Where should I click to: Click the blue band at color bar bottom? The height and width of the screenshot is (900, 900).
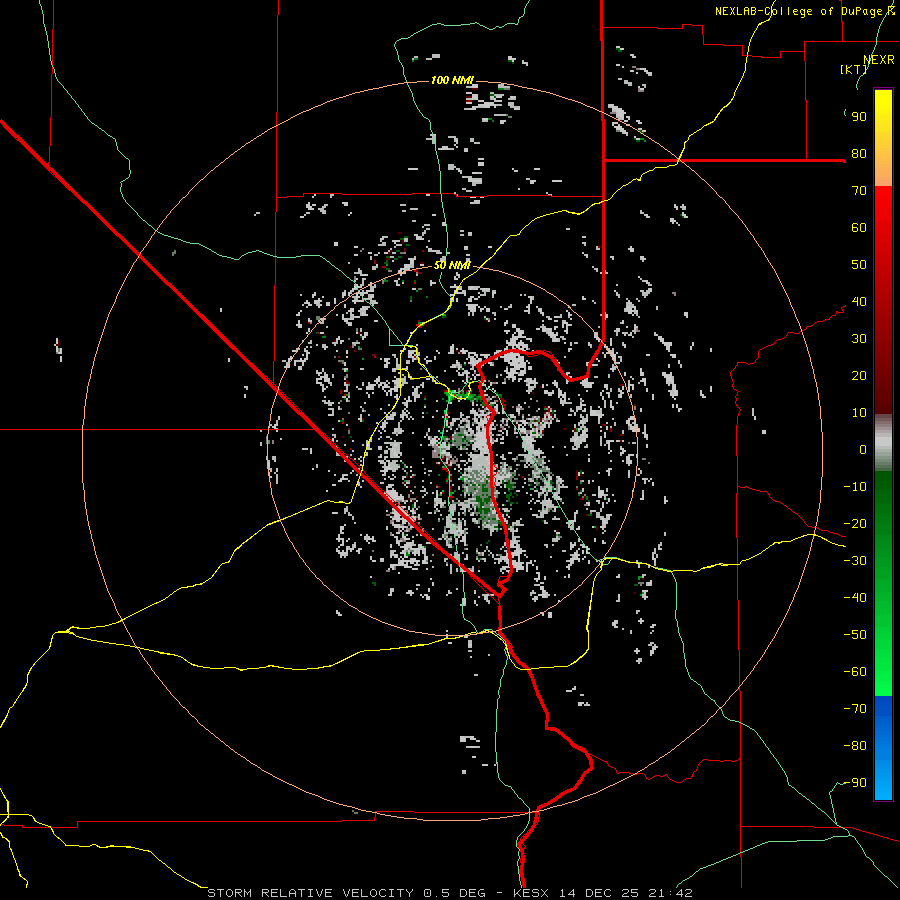click(883, 748)
